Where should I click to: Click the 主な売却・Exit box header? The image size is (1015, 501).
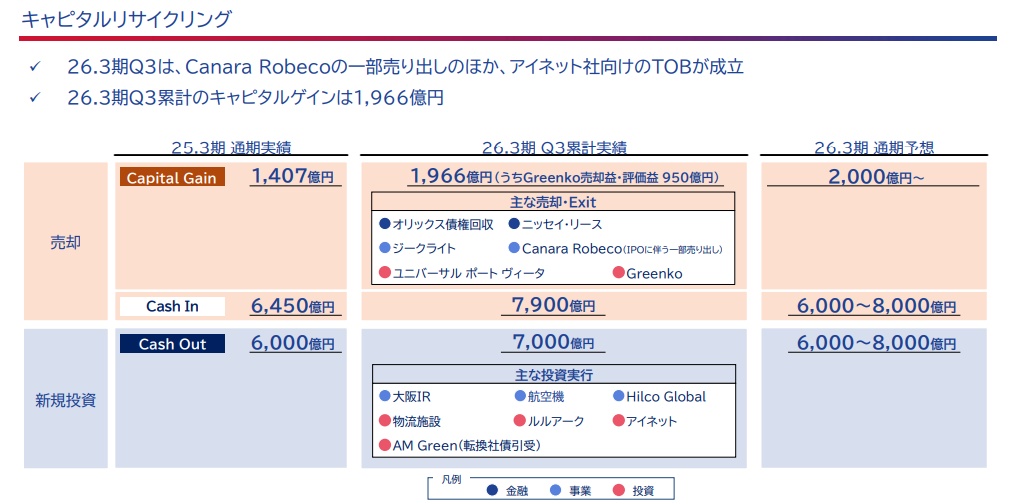tap(553, 202)
